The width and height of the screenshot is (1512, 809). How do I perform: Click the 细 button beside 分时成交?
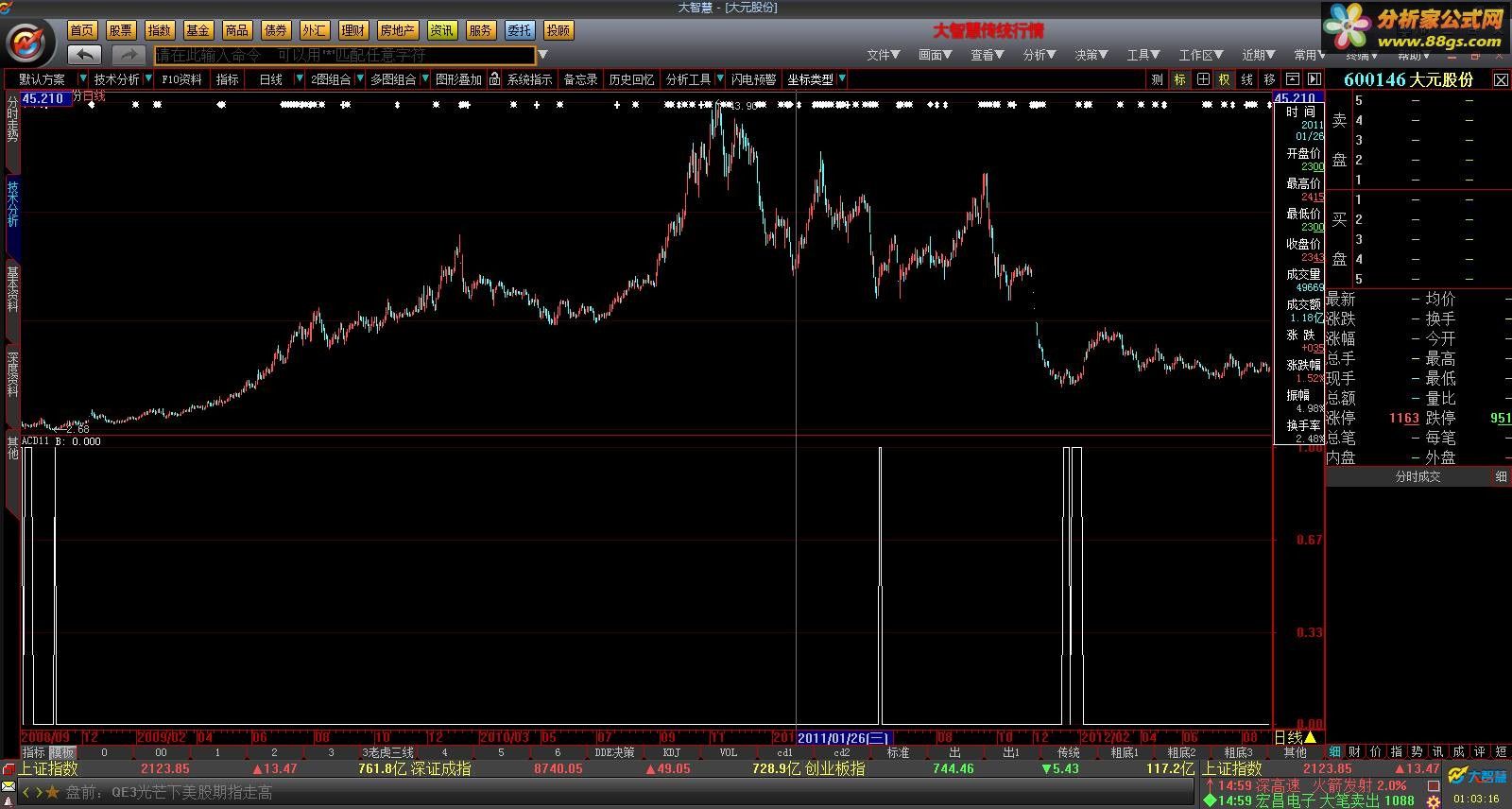pyautogui.click(x=1501, y=477)
